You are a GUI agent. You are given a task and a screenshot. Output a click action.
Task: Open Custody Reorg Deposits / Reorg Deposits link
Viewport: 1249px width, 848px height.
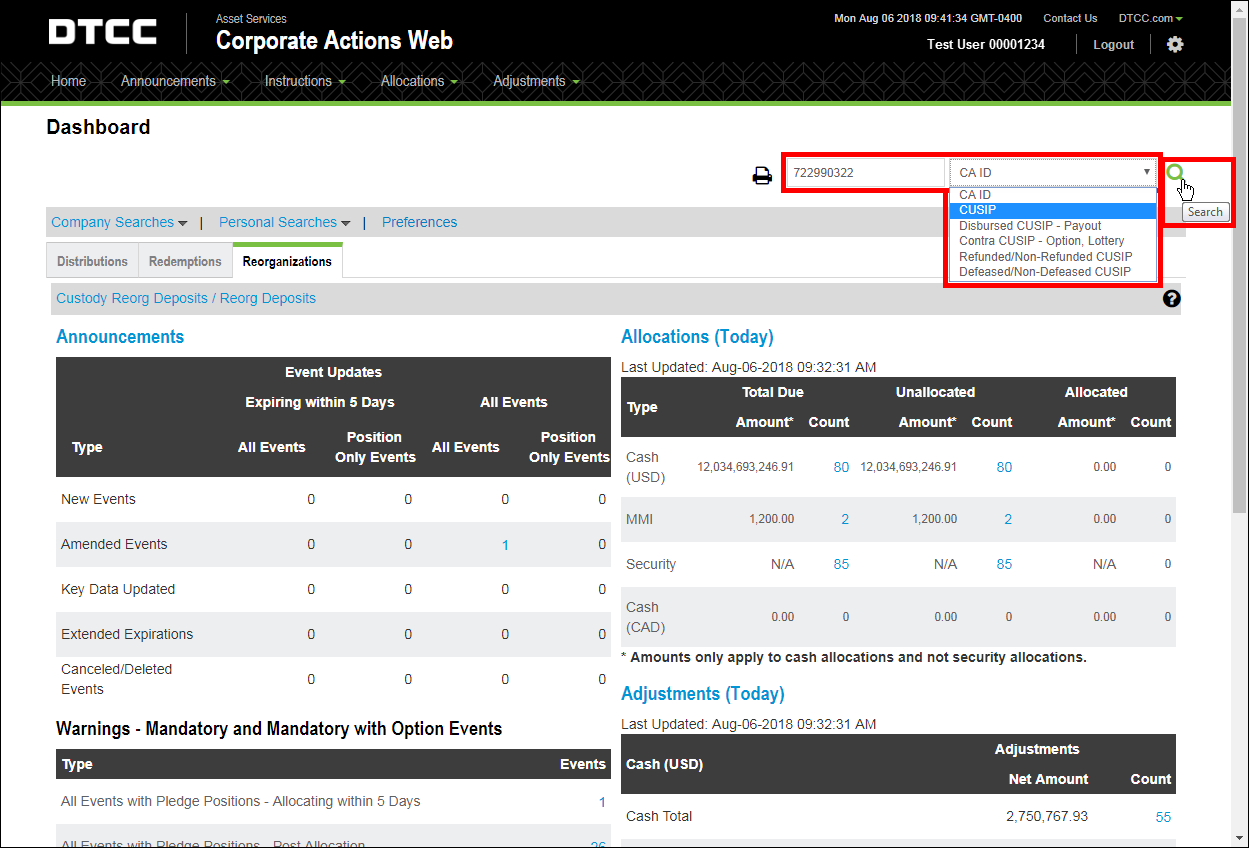click(x=186, y=298)
